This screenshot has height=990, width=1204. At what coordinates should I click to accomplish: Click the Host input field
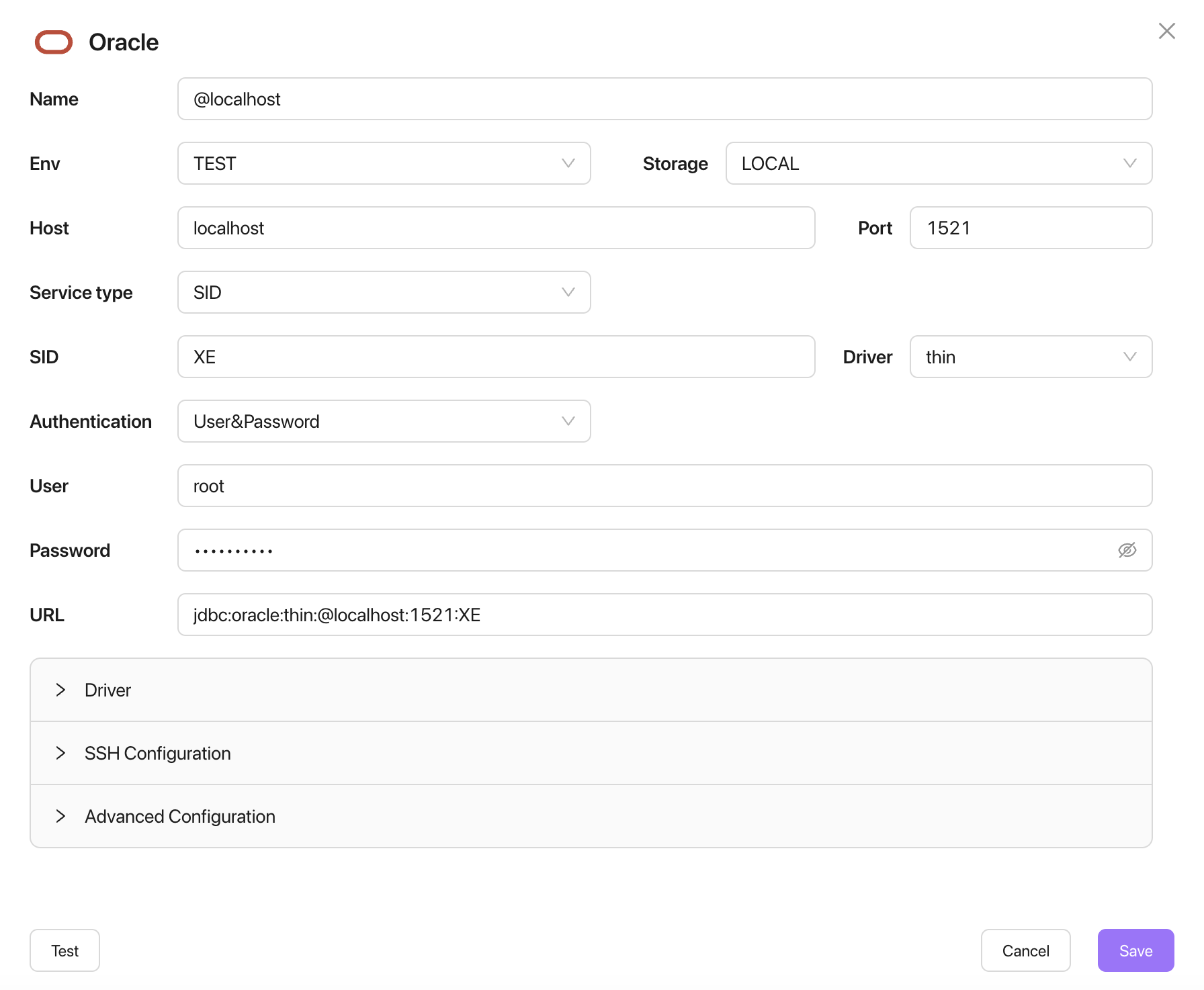[496, 228]
